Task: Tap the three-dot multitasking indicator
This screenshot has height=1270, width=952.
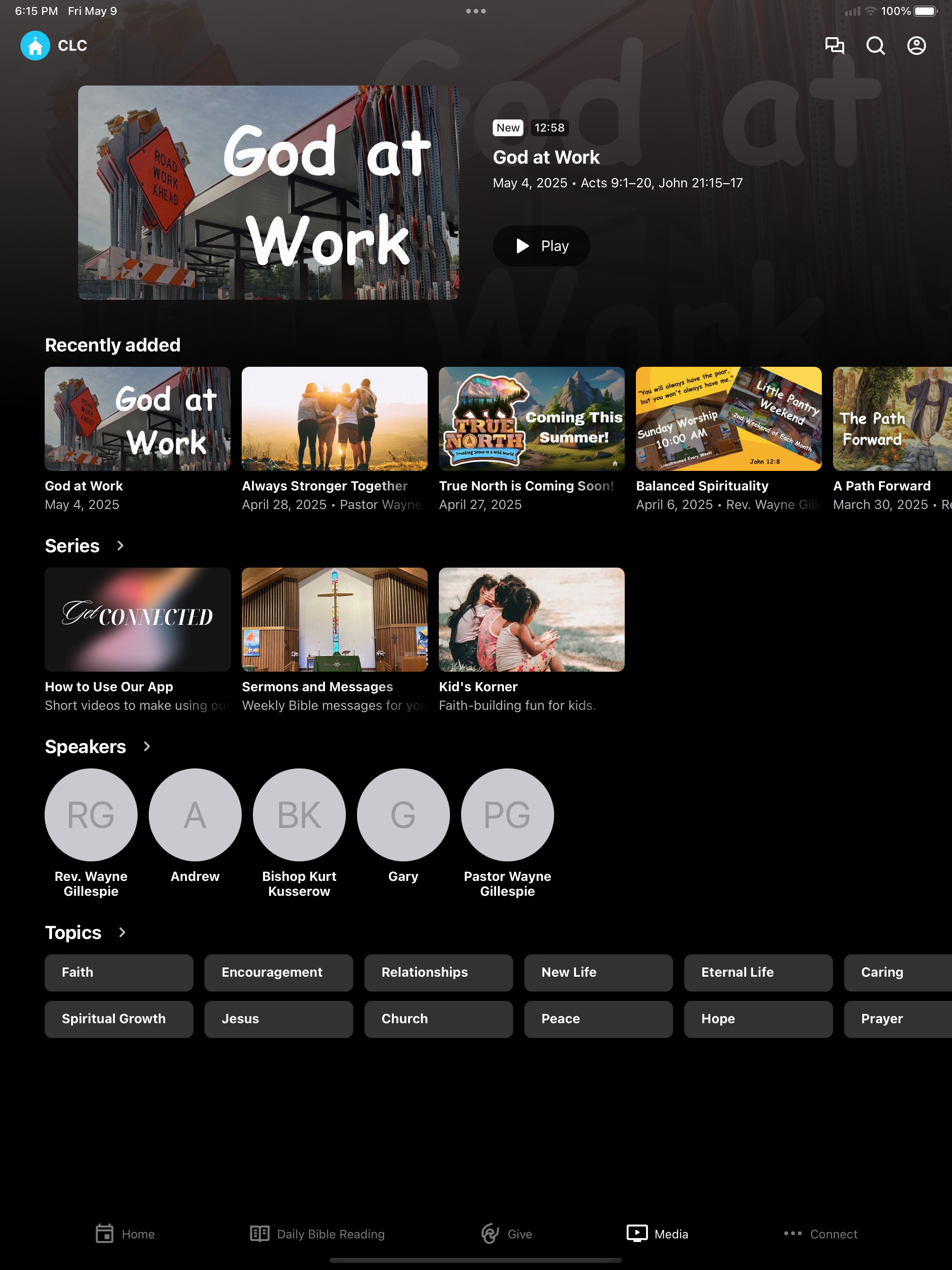Action: 476,11
